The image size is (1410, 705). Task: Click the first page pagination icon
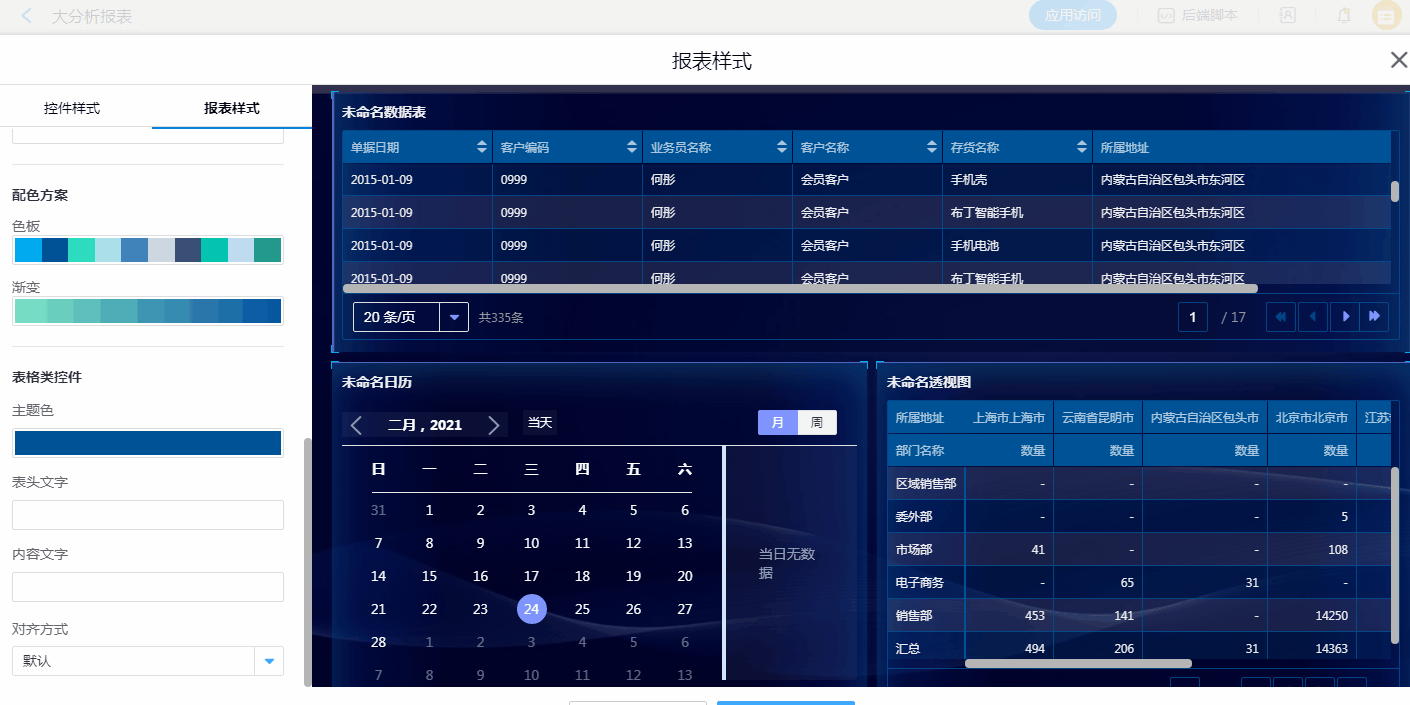click(x=1281, y=317)
